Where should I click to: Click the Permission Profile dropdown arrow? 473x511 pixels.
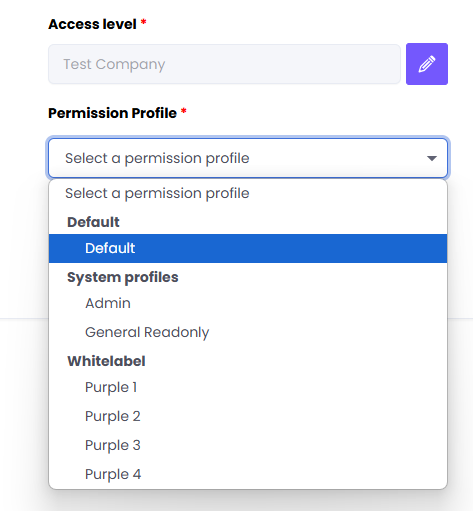(432, 158)
